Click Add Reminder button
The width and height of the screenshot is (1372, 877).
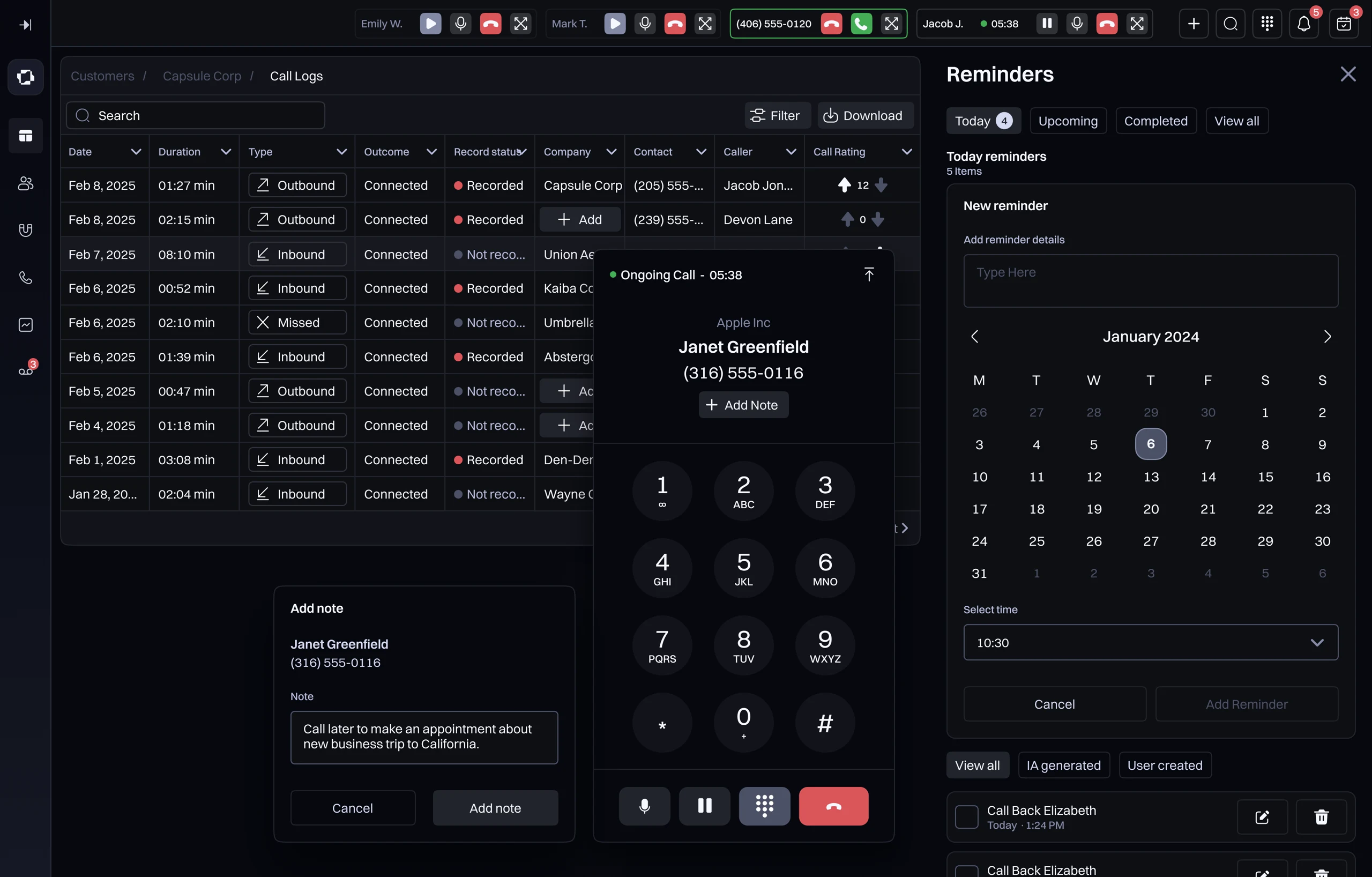(x=1246, y=704)
